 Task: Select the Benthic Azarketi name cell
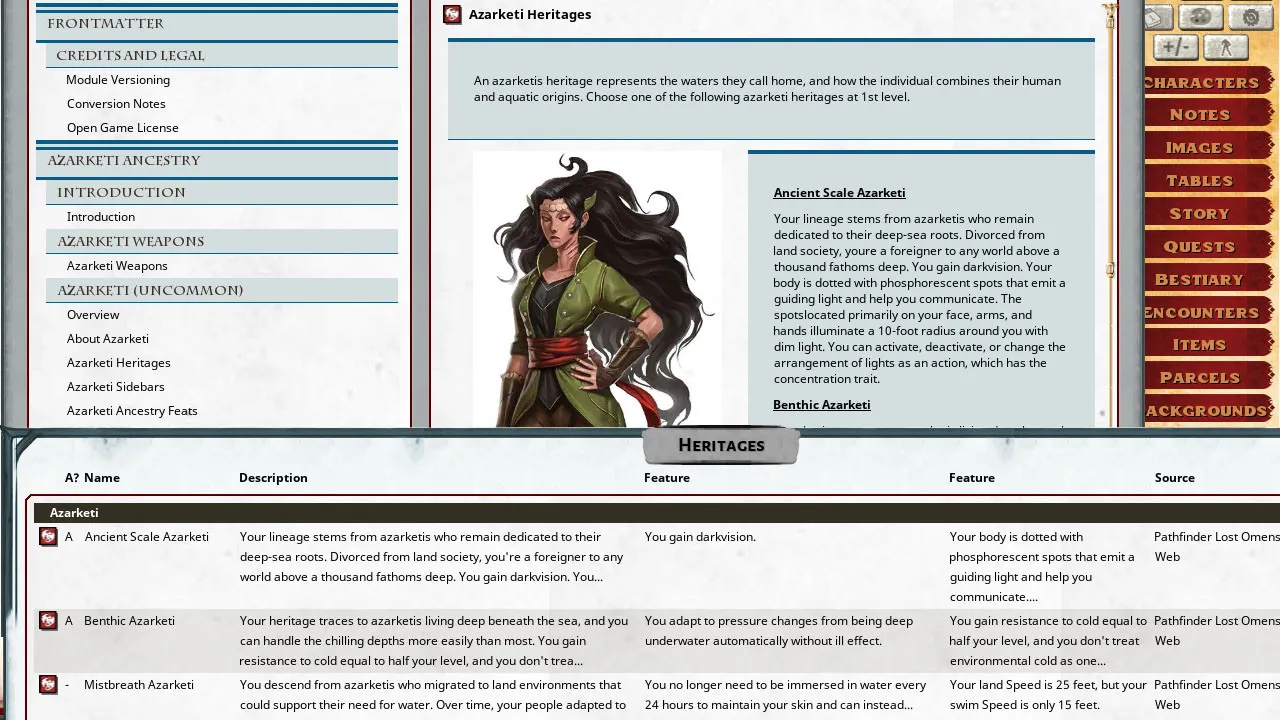click(x=129, y=621)
